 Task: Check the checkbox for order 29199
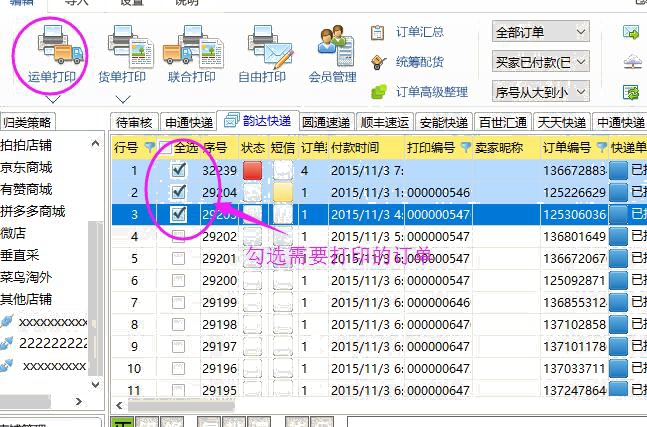(x=179, y=302)
